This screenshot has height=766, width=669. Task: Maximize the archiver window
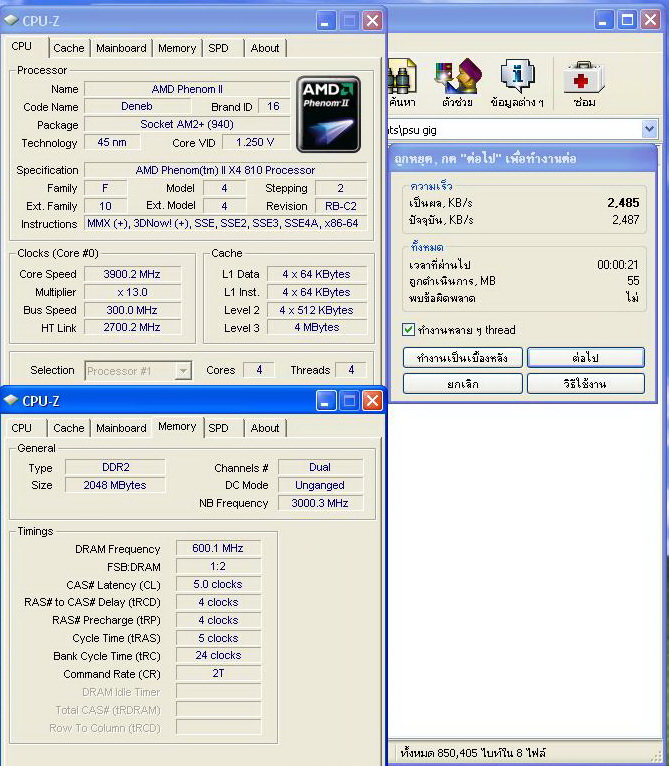click(x=627, y=20)
